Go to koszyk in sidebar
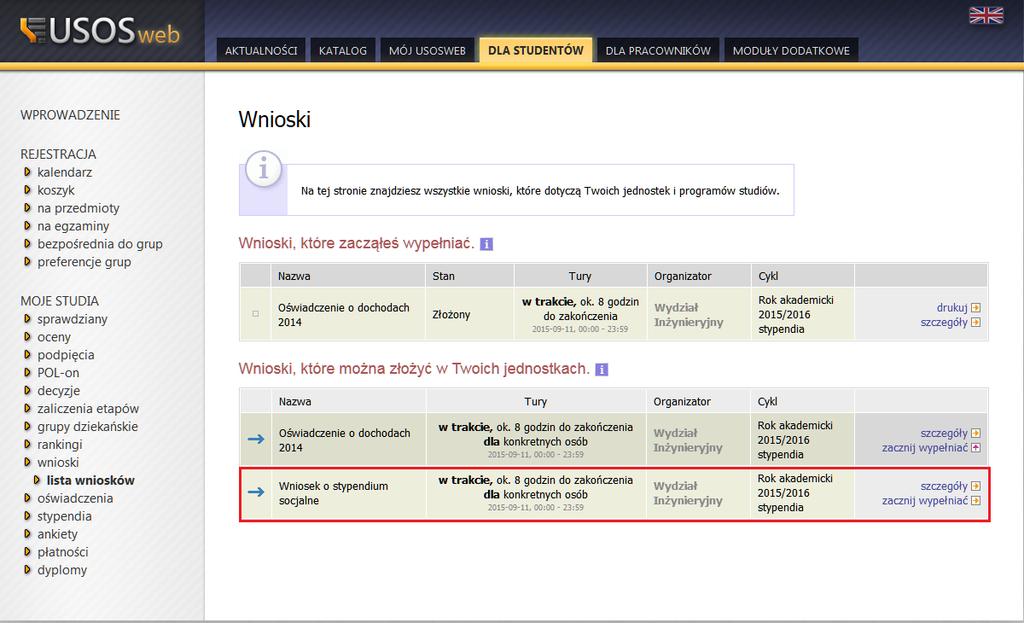 click(x=56, y=190)
